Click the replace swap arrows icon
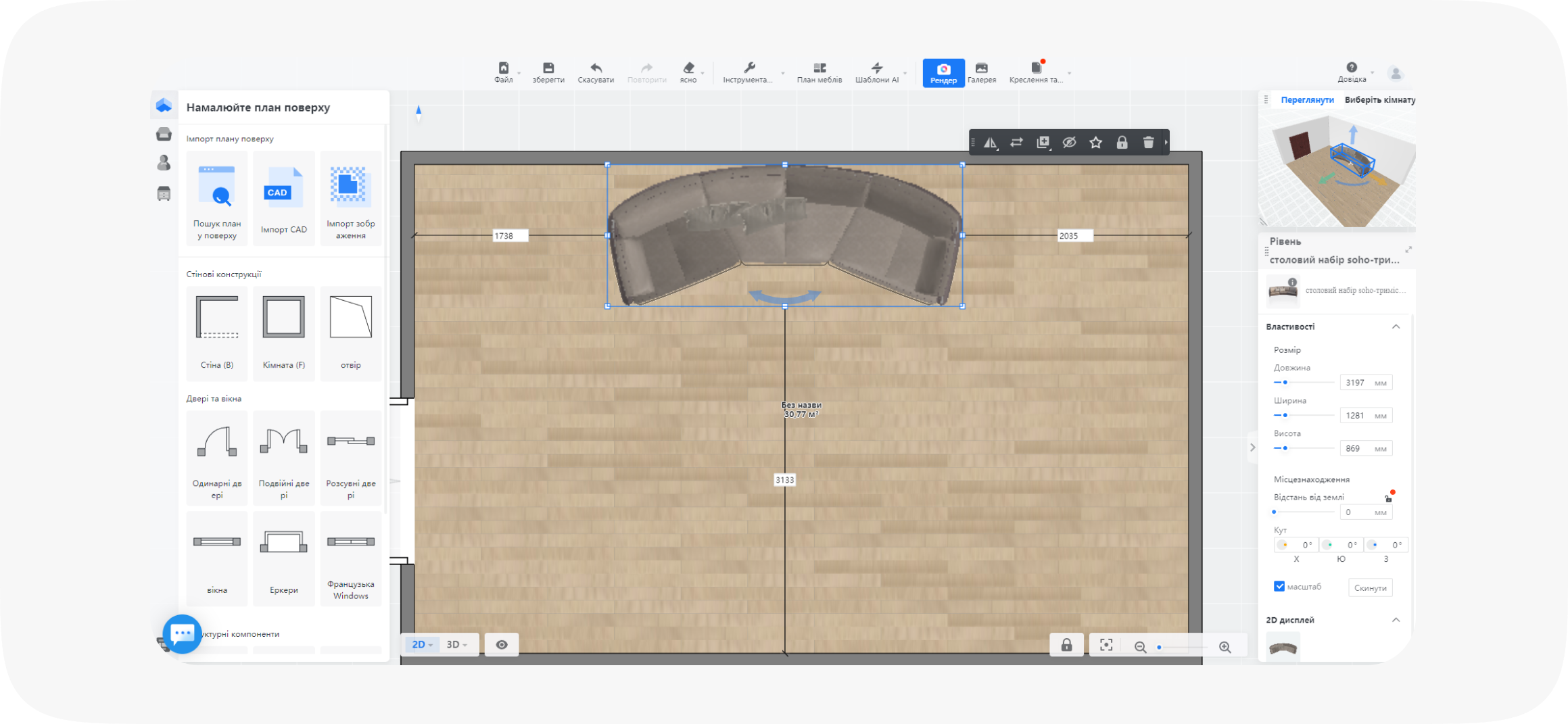This screenshot has width=1568, height=724. 1016,143
